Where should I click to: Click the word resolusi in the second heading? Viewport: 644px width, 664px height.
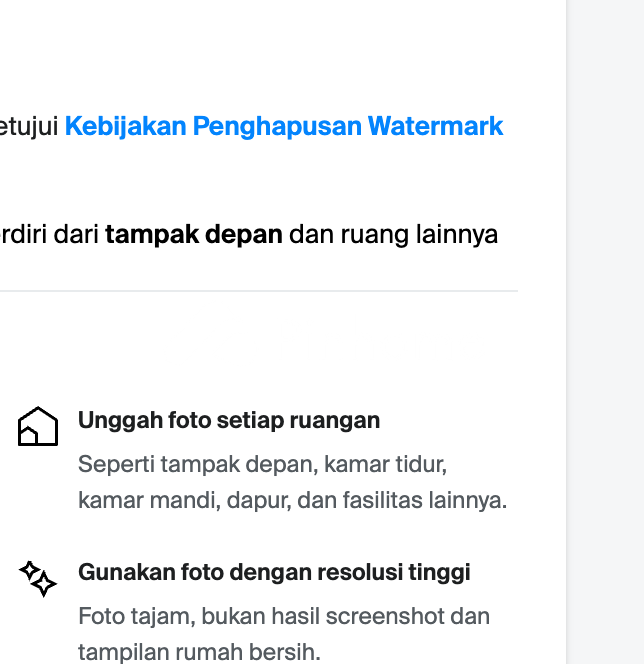(x=357, y=572)
